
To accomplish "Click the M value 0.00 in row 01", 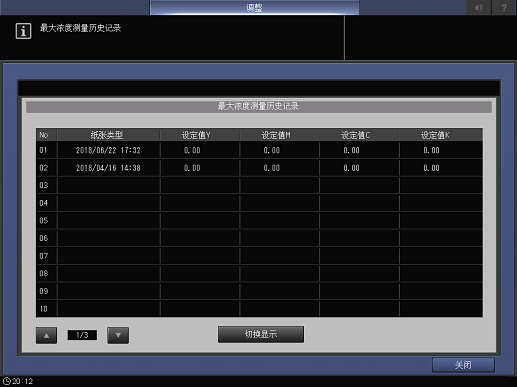I will coord(272,150).
